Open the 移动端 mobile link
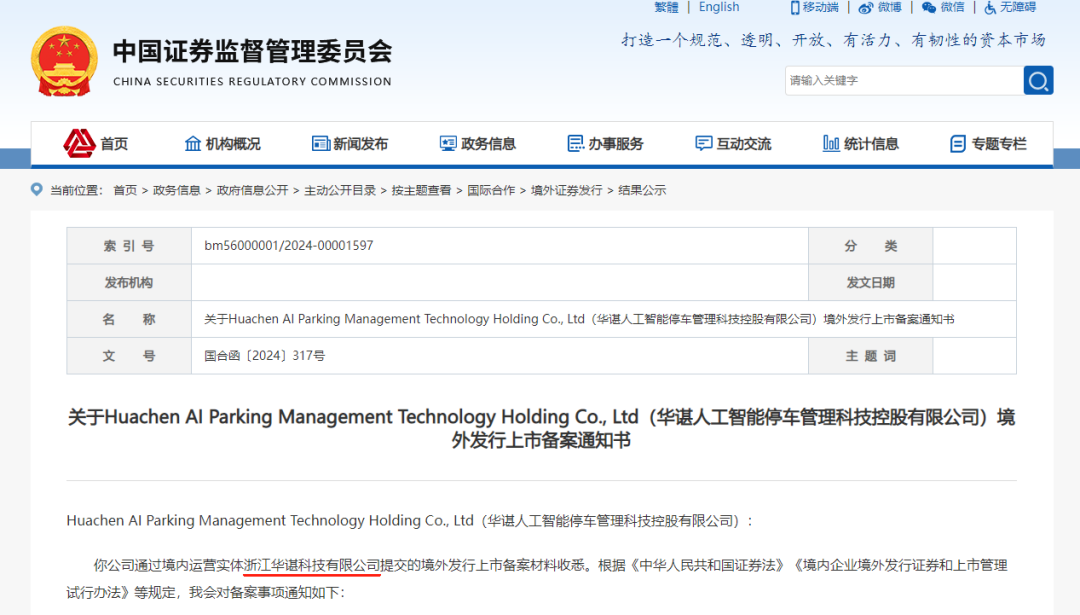The height and width of the screenshot is (615, 1080). 820,7
